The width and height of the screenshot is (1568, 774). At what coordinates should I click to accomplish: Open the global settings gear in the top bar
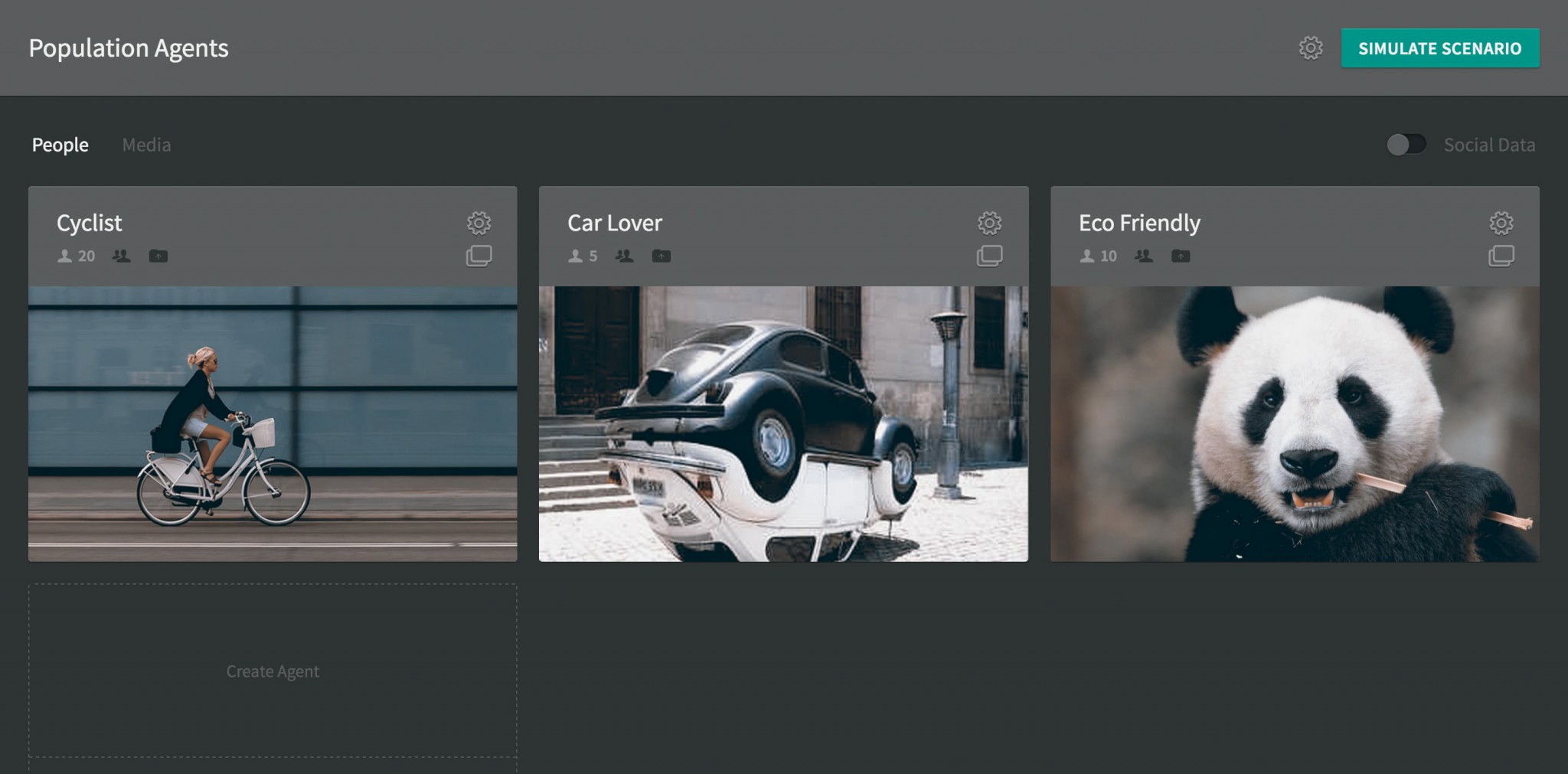tap(1310, 47)
